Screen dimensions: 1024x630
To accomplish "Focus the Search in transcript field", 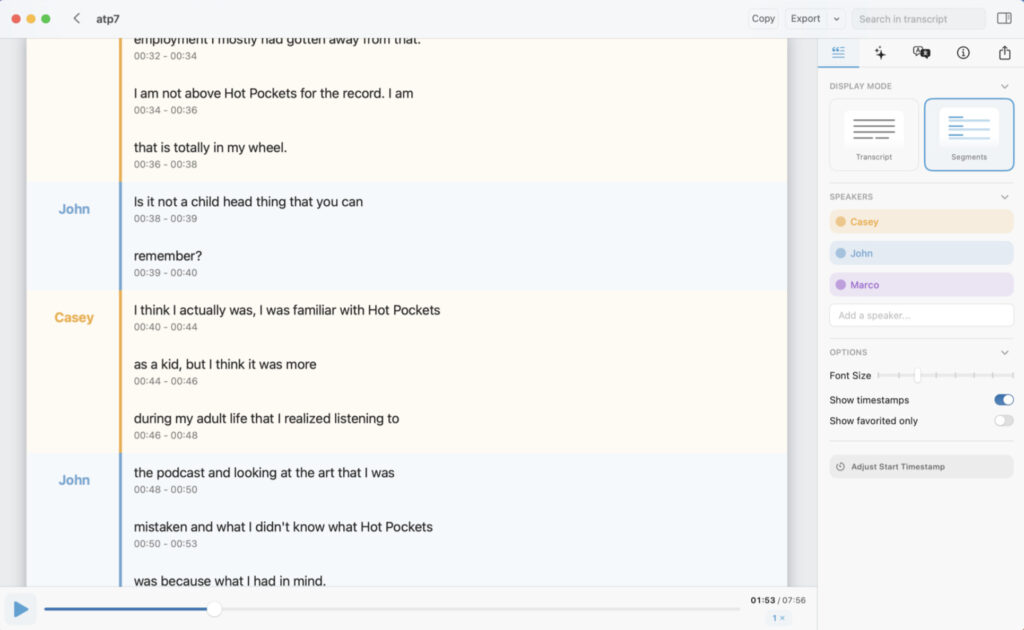I will click(918, 19).
